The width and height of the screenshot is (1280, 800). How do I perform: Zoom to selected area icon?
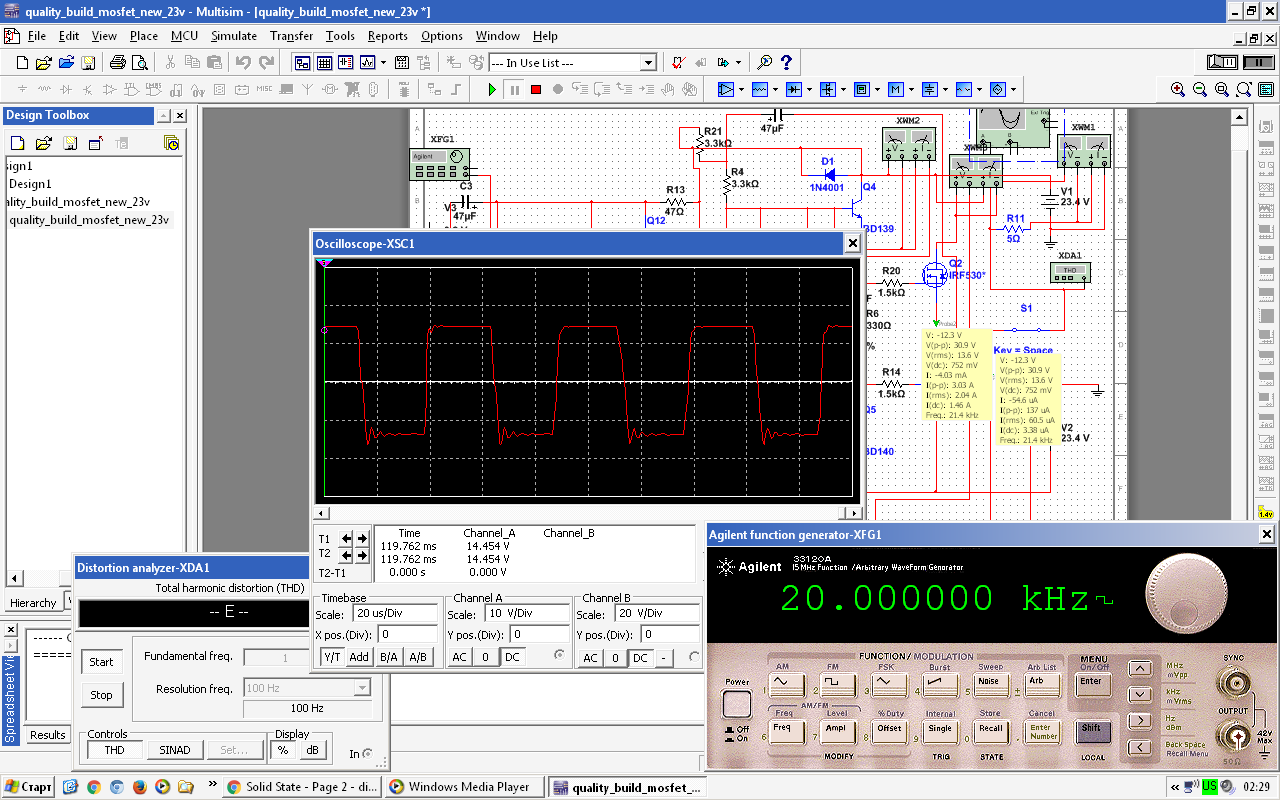click(x=1221, y=89)
